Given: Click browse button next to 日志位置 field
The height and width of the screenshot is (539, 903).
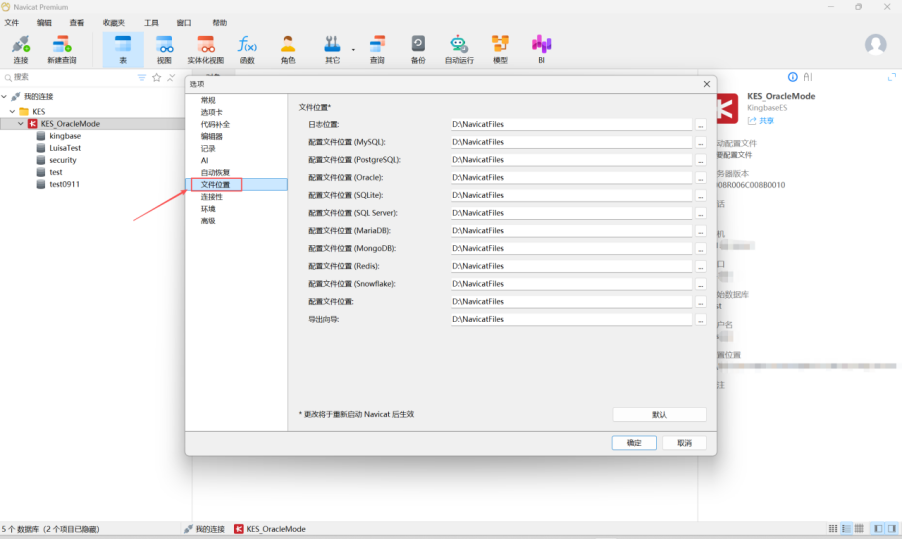Looking at the screenshot, I should [701, 124].
